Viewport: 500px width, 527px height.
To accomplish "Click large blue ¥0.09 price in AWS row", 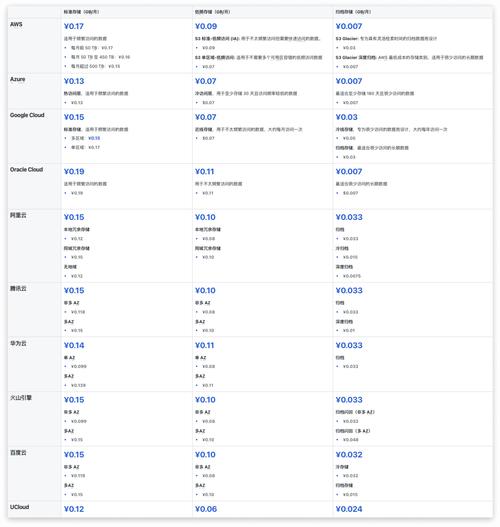I will coord(206,27).
